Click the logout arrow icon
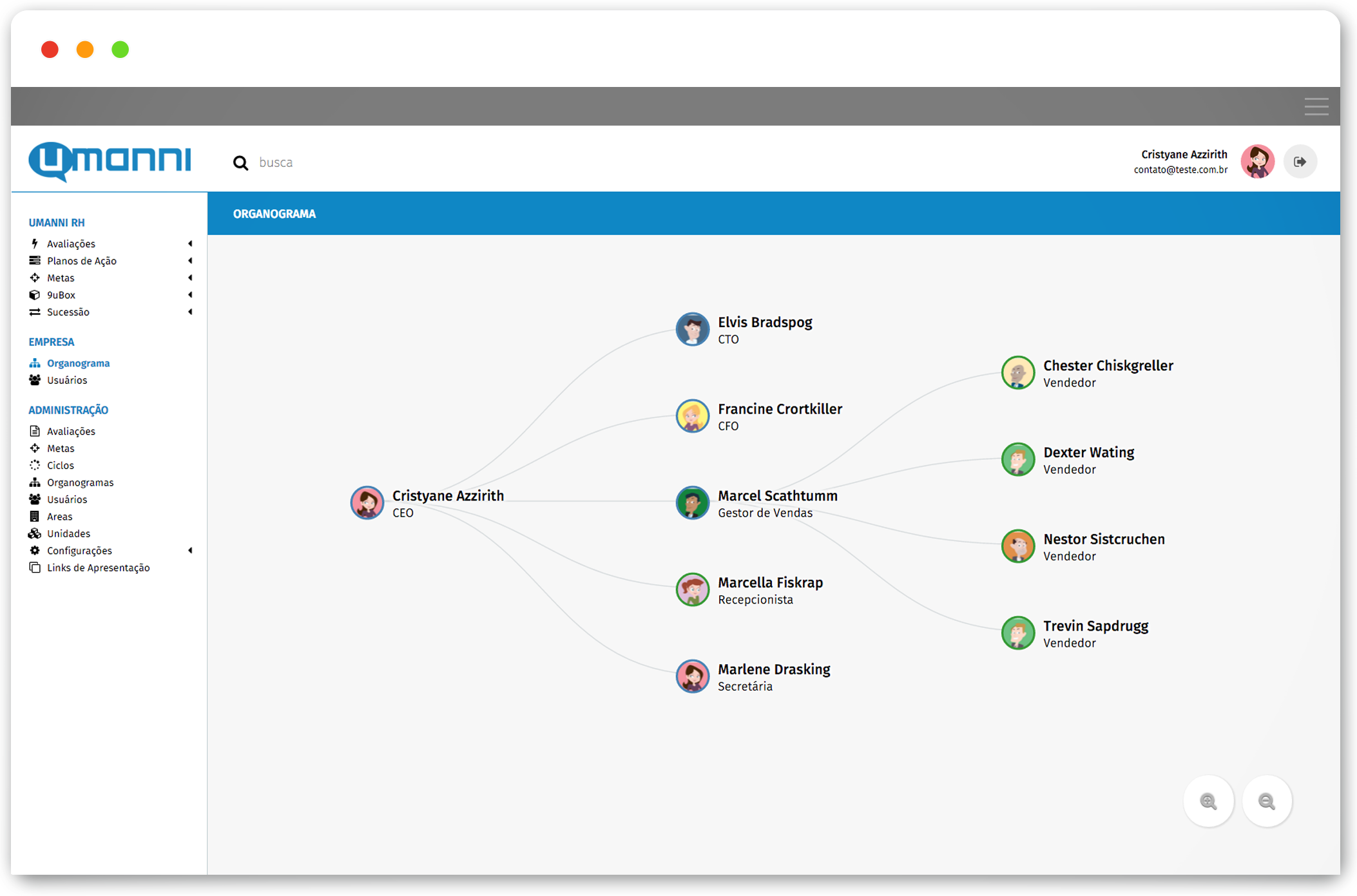The width and height of the screenshot is (1357, 896). click(1300, 162)
